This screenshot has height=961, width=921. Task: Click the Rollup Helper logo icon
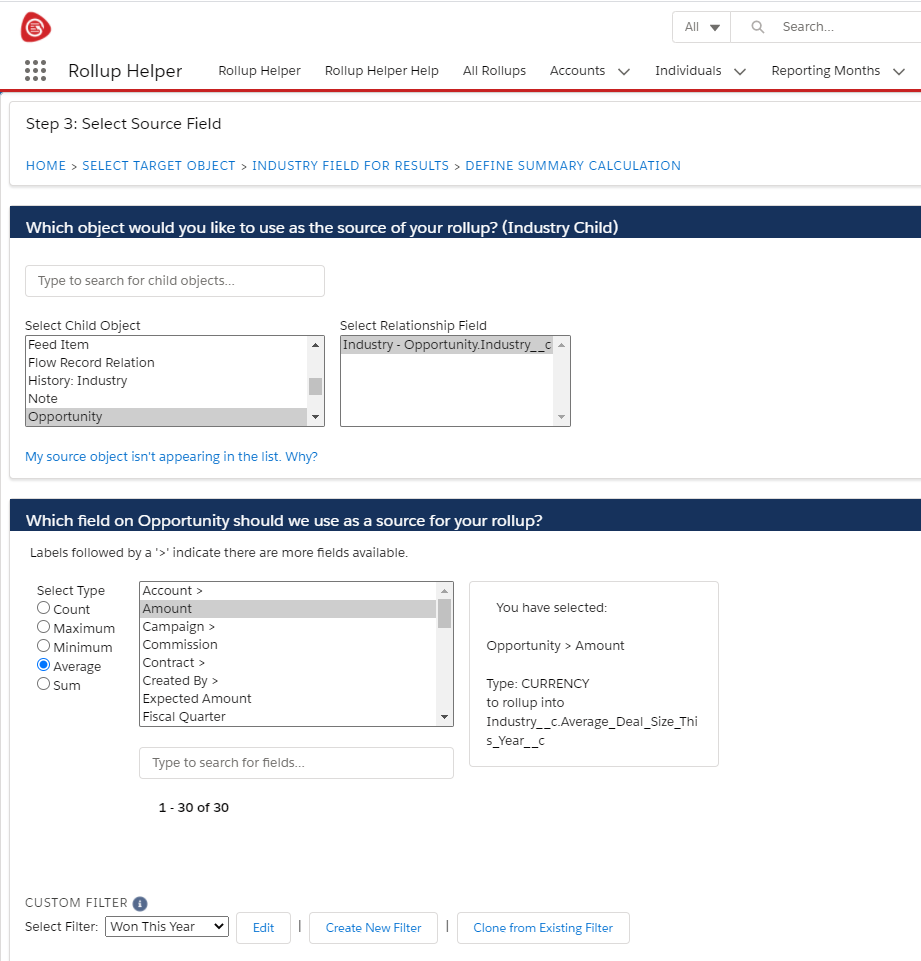[x=35, y=27]
